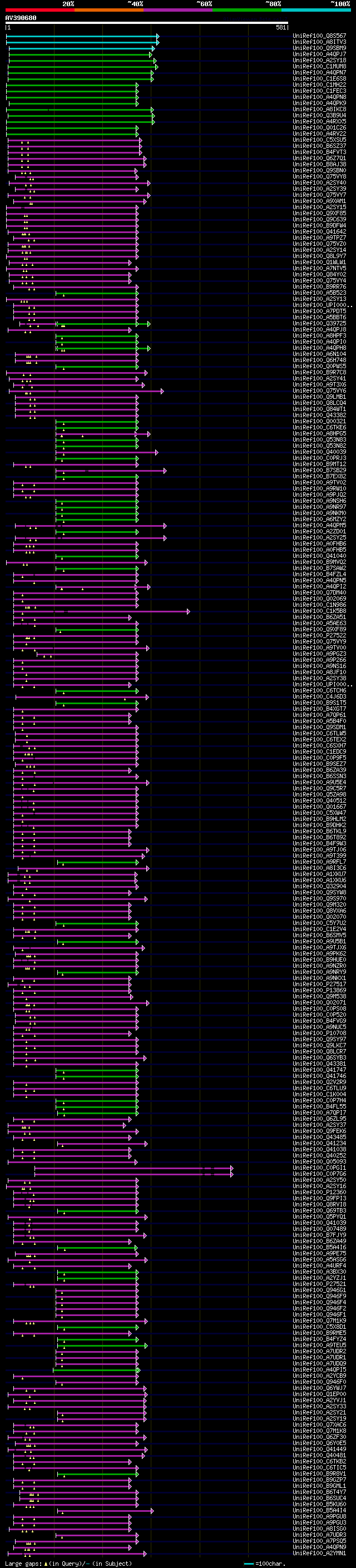Select hit UniRef100_A4QPK9

(x=319, y=103)
